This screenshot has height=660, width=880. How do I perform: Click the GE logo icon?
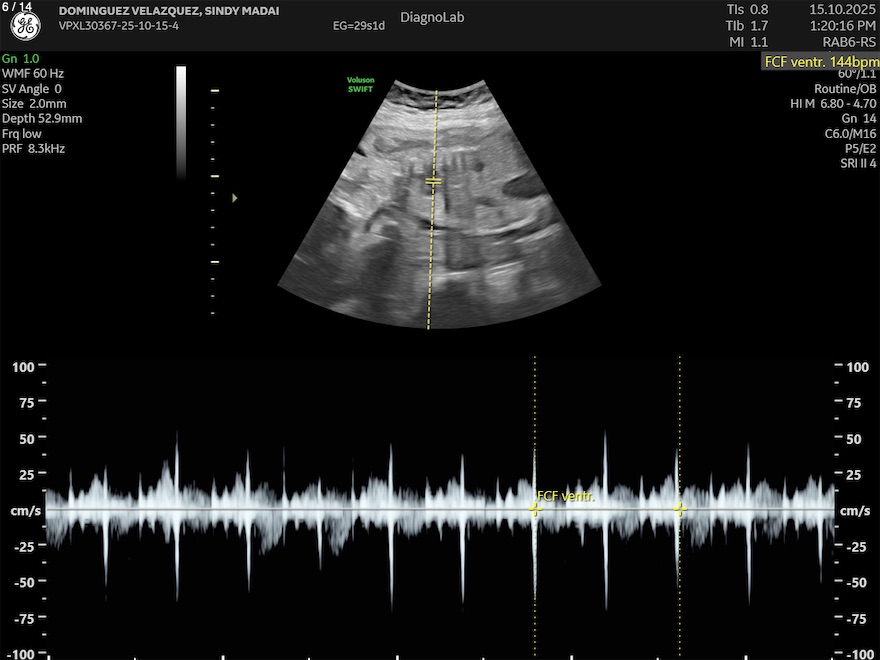[25, 27]
